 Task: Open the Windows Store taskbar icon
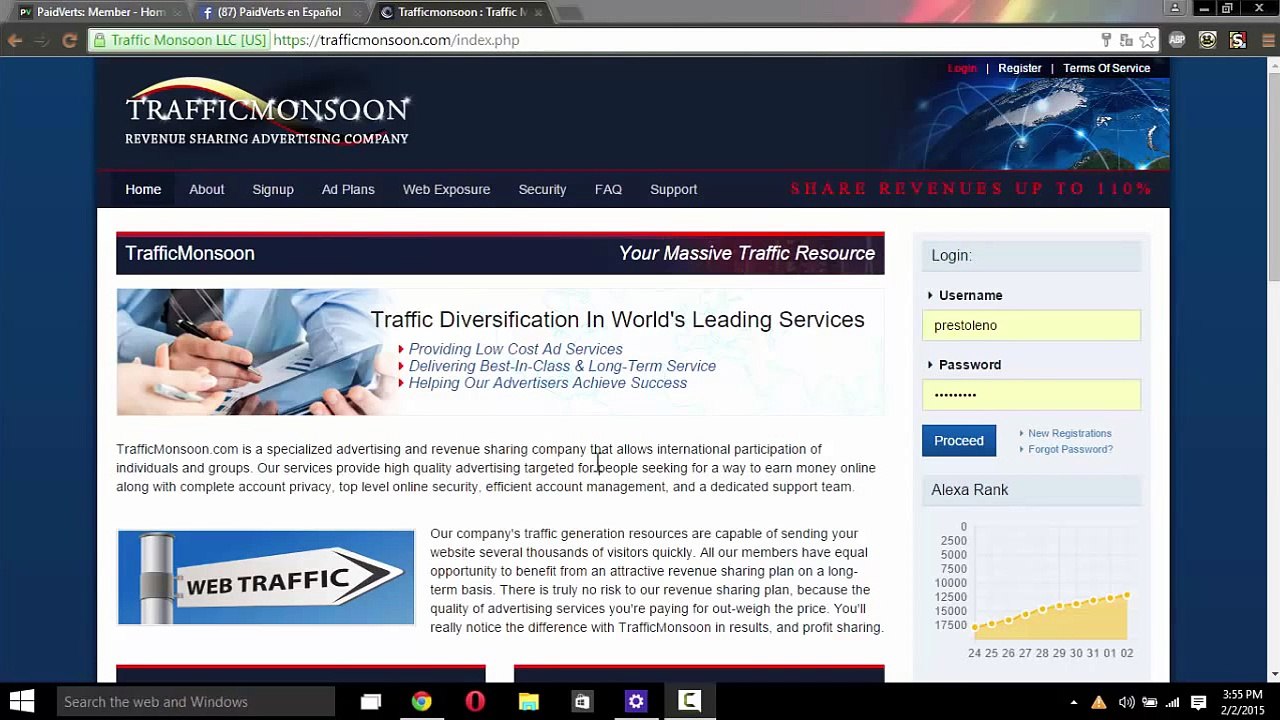[582, 702]
